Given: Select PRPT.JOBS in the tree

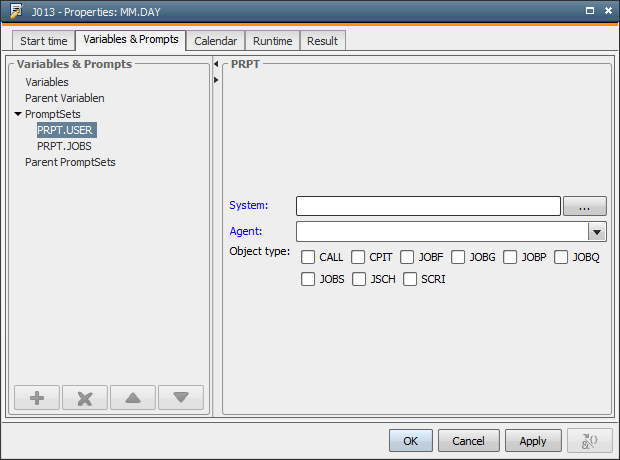Looking at the screenshot, I should tap(64, 146).
